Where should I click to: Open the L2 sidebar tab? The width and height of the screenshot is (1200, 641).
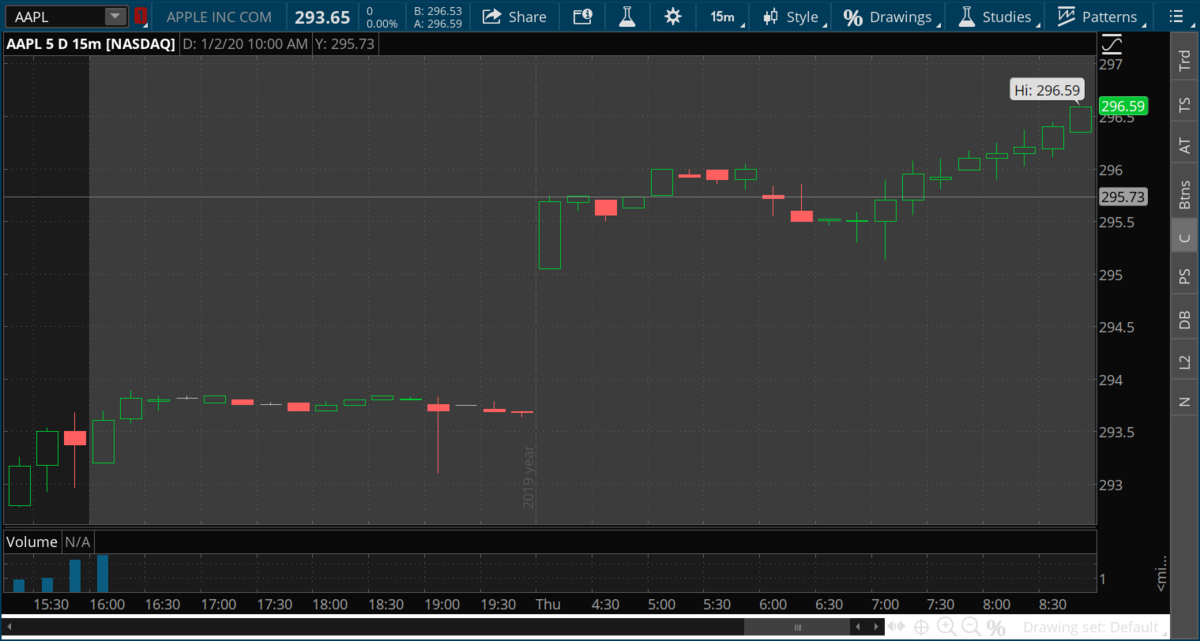coord(1185,361)
